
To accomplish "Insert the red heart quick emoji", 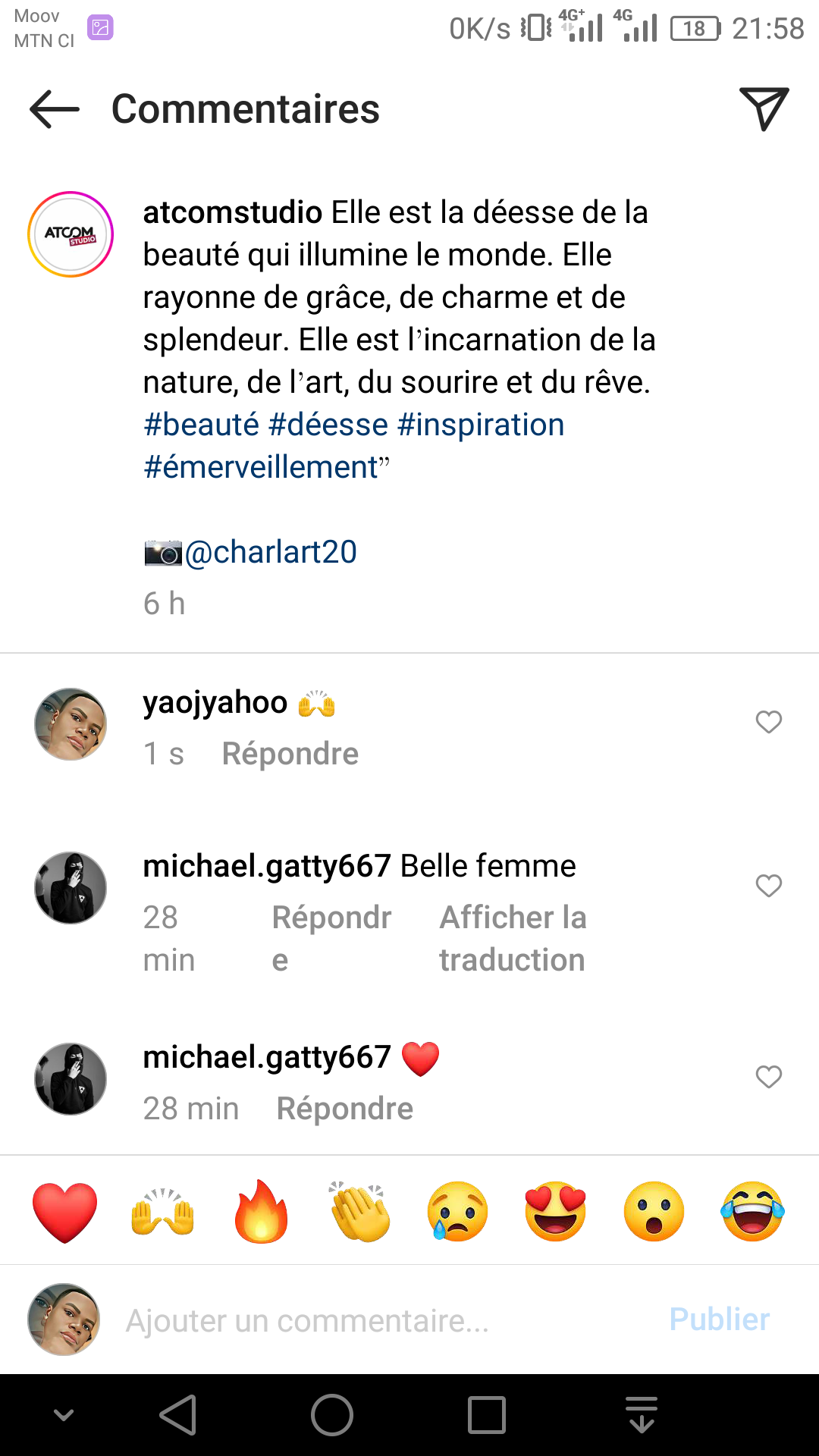I will (65, 1211).
